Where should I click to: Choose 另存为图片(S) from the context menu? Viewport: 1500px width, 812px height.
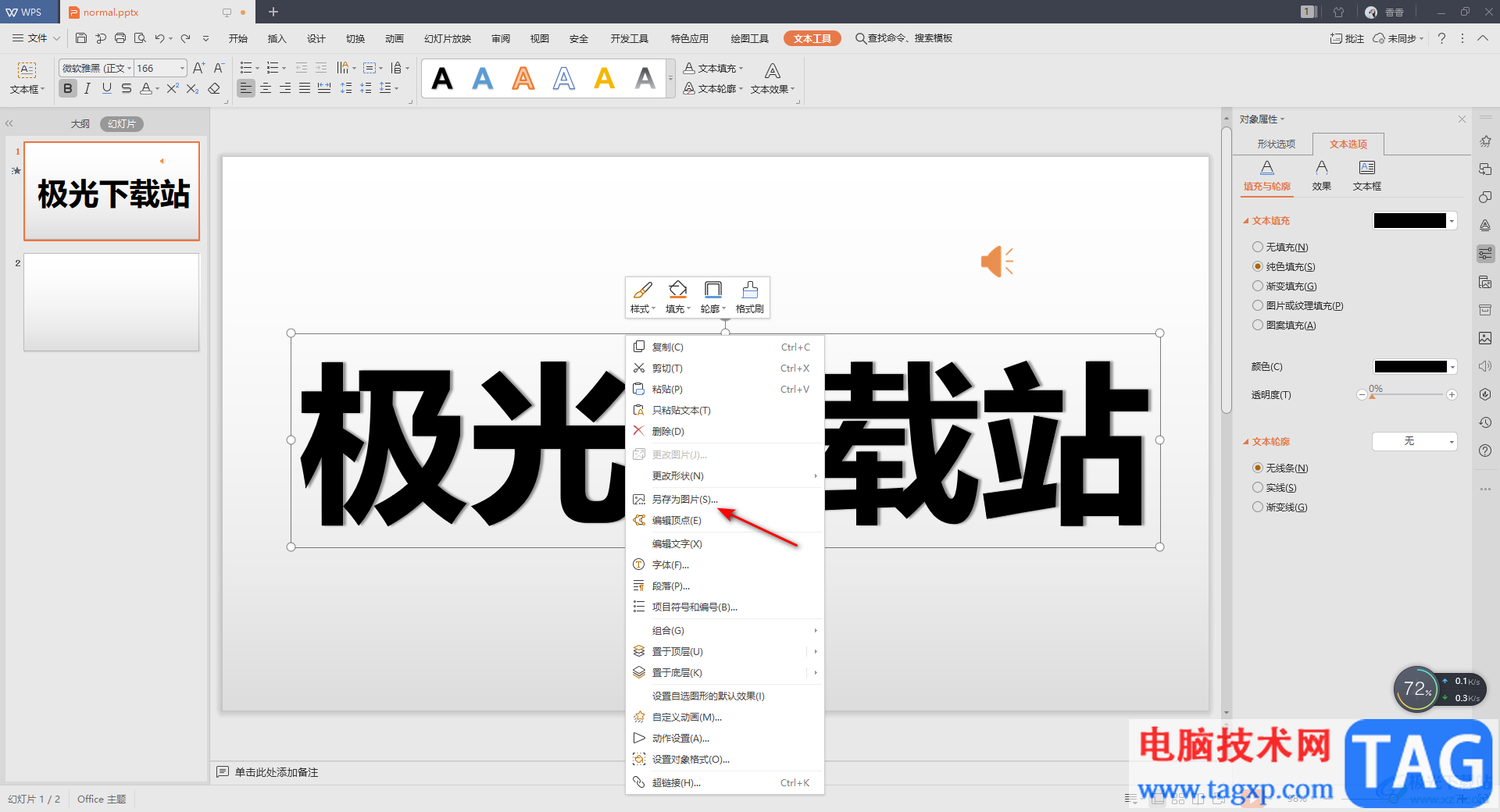tap(724, 499)
